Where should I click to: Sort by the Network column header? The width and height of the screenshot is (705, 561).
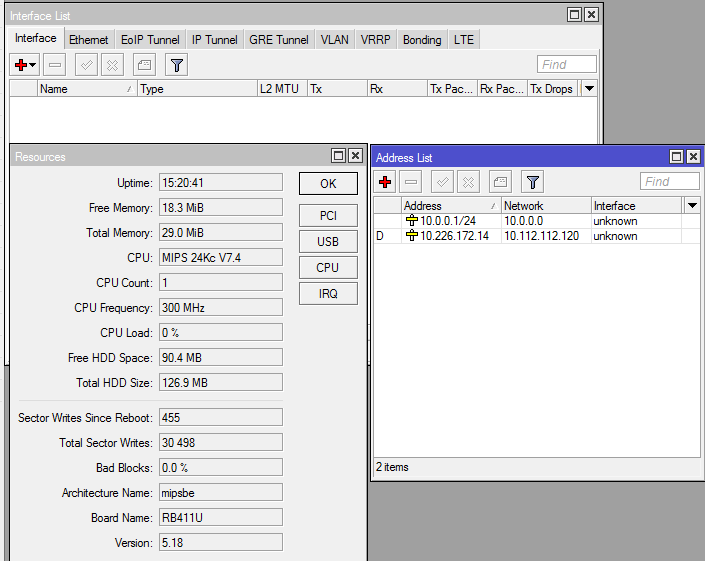click(544, 205)
